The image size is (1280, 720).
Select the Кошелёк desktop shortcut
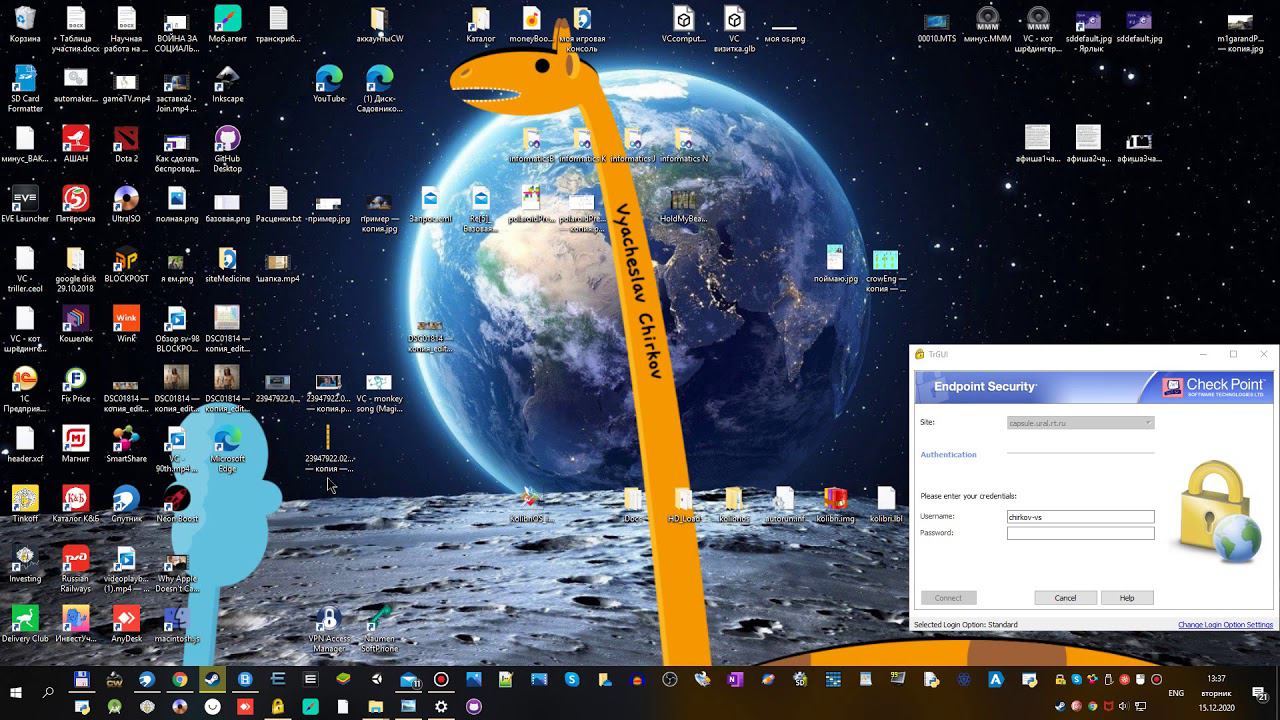click(75, 325)
